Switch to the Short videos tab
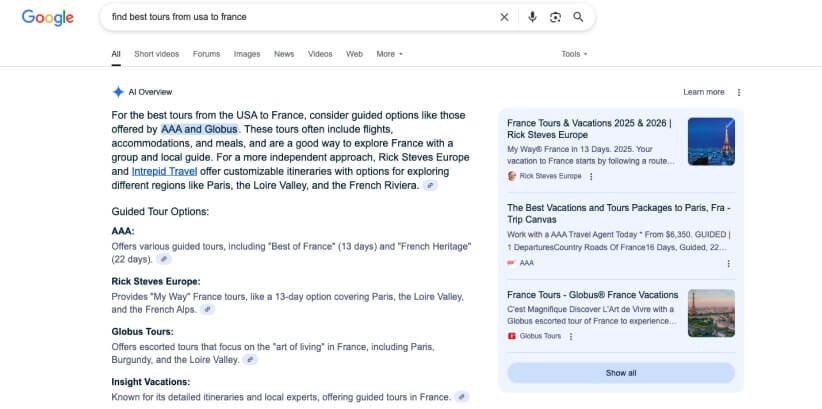 point(156,54)
